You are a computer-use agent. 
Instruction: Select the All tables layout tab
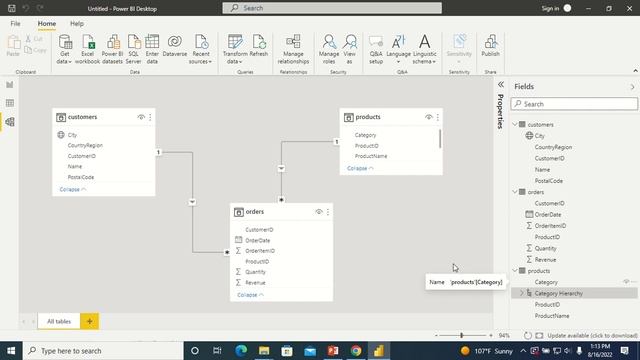(59, 321)
